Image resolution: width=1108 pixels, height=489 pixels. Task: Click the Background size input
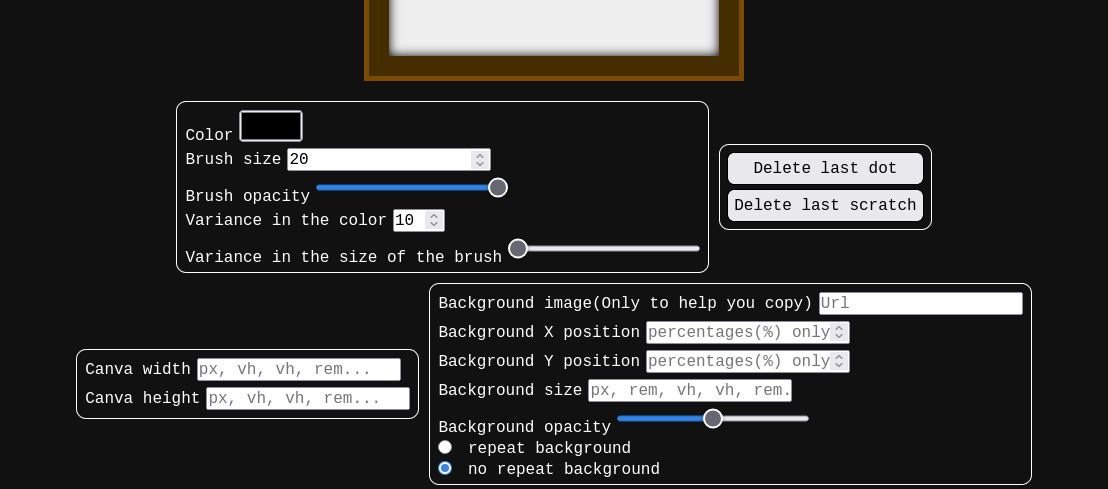pyautogui.click(x=690, y=390)
